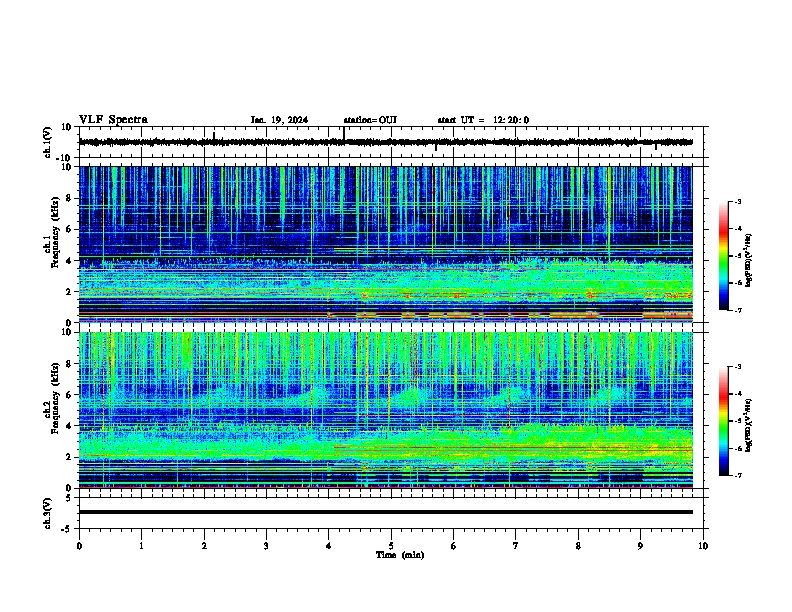Click '-7' label below ch.2 color bar
The image size is (792, 612).
coord(737,475)
